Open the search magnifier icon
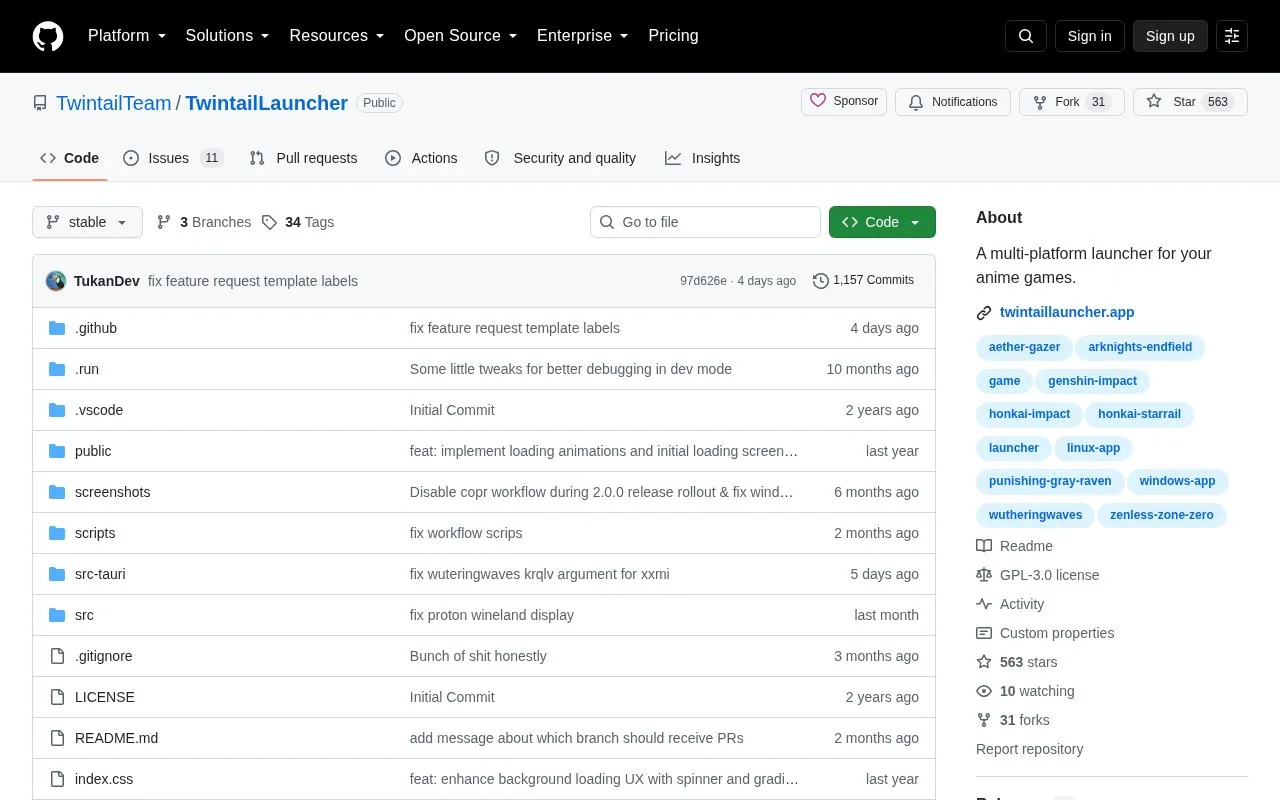The width and height of the screenshot is (1280, 800). tap(1026, 36)
